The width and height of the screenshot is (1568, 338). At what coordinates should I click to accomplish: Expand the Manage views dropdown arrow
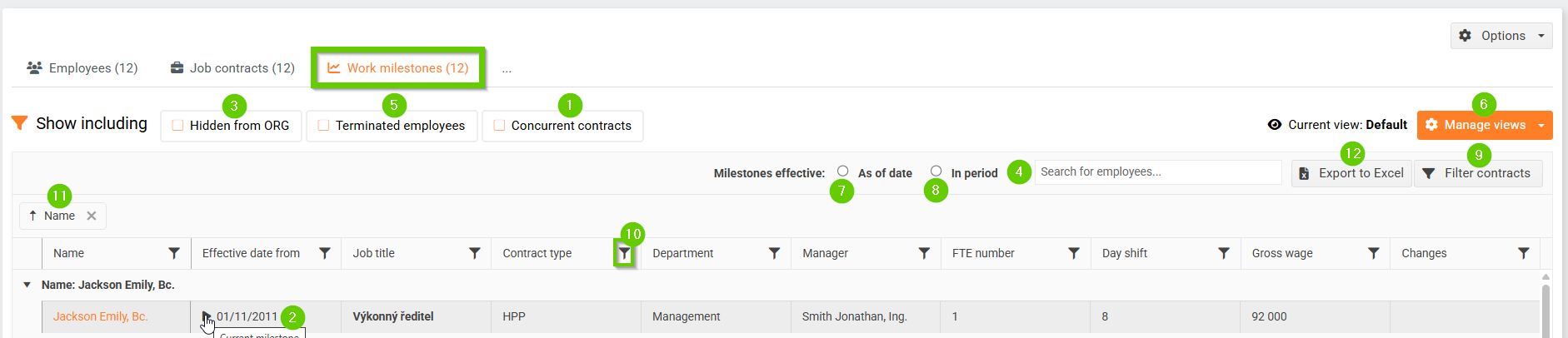point(1541,125)
